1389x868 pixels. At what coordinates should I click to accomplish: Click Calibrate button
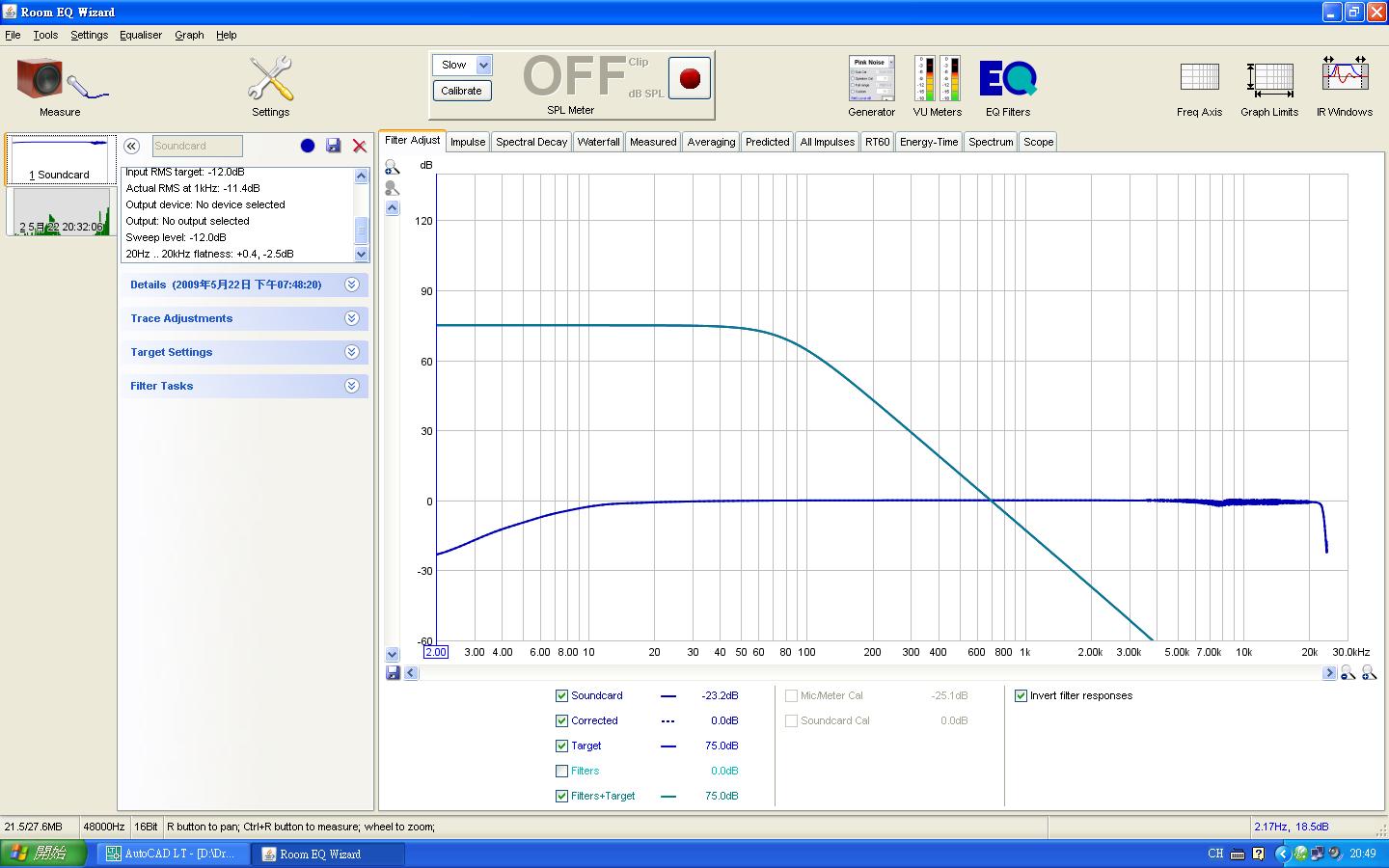click(x=461, y=91)
